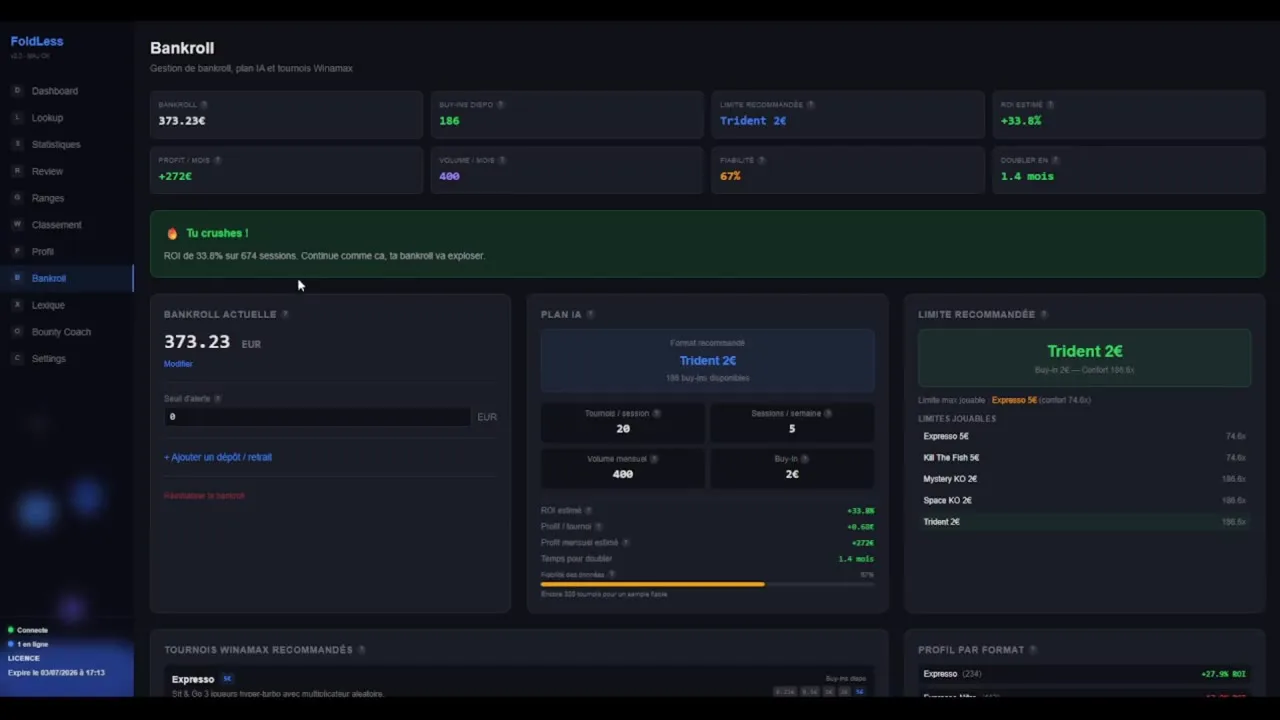1280x720 pixels.
Task: Click the Sessions / semaine value 5
Action: pos(792,428)
